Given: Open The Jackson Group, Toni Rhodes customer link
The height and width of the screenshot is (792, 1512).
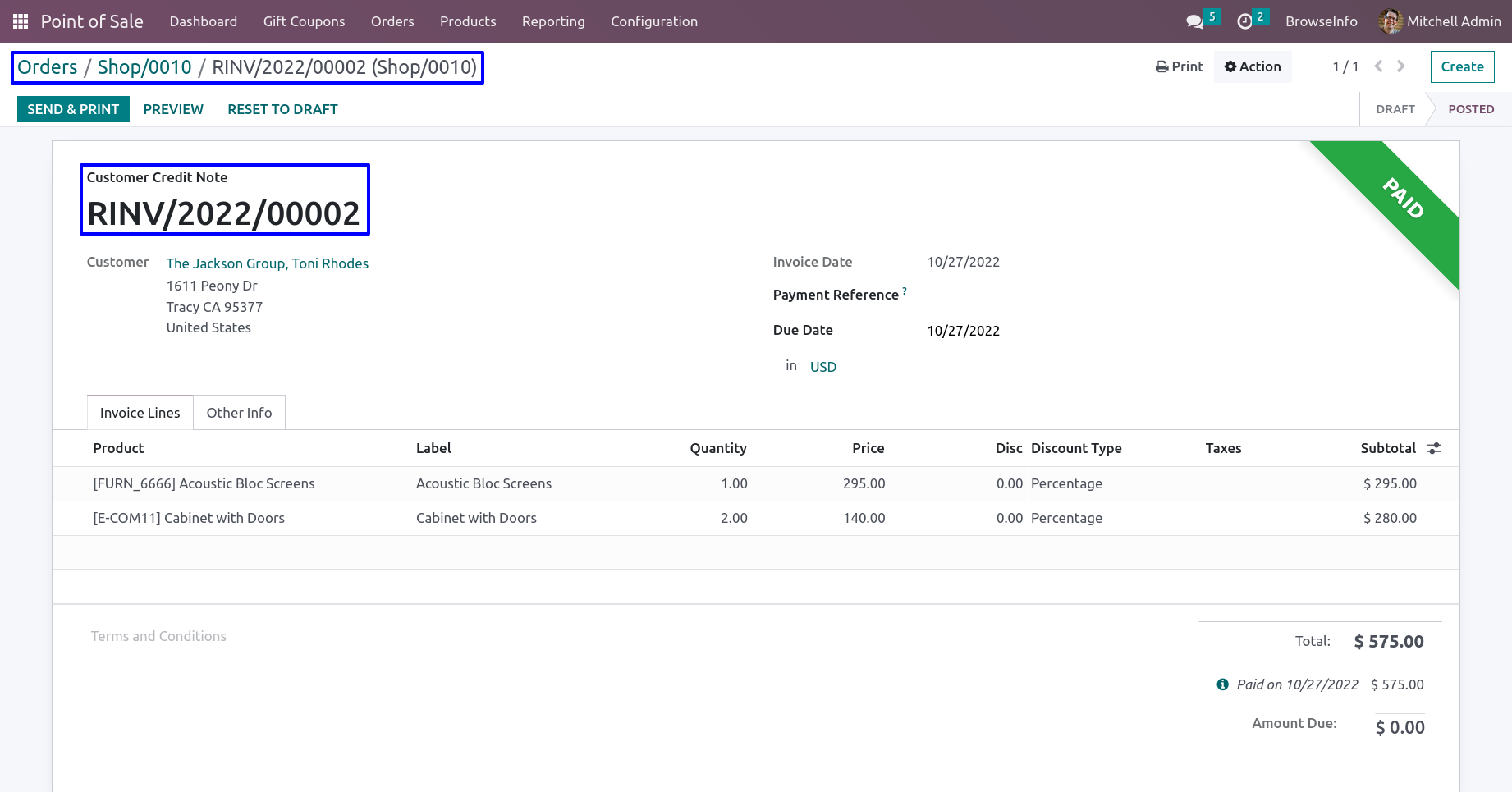Looking at the screenshot, I should pos(268,263).
